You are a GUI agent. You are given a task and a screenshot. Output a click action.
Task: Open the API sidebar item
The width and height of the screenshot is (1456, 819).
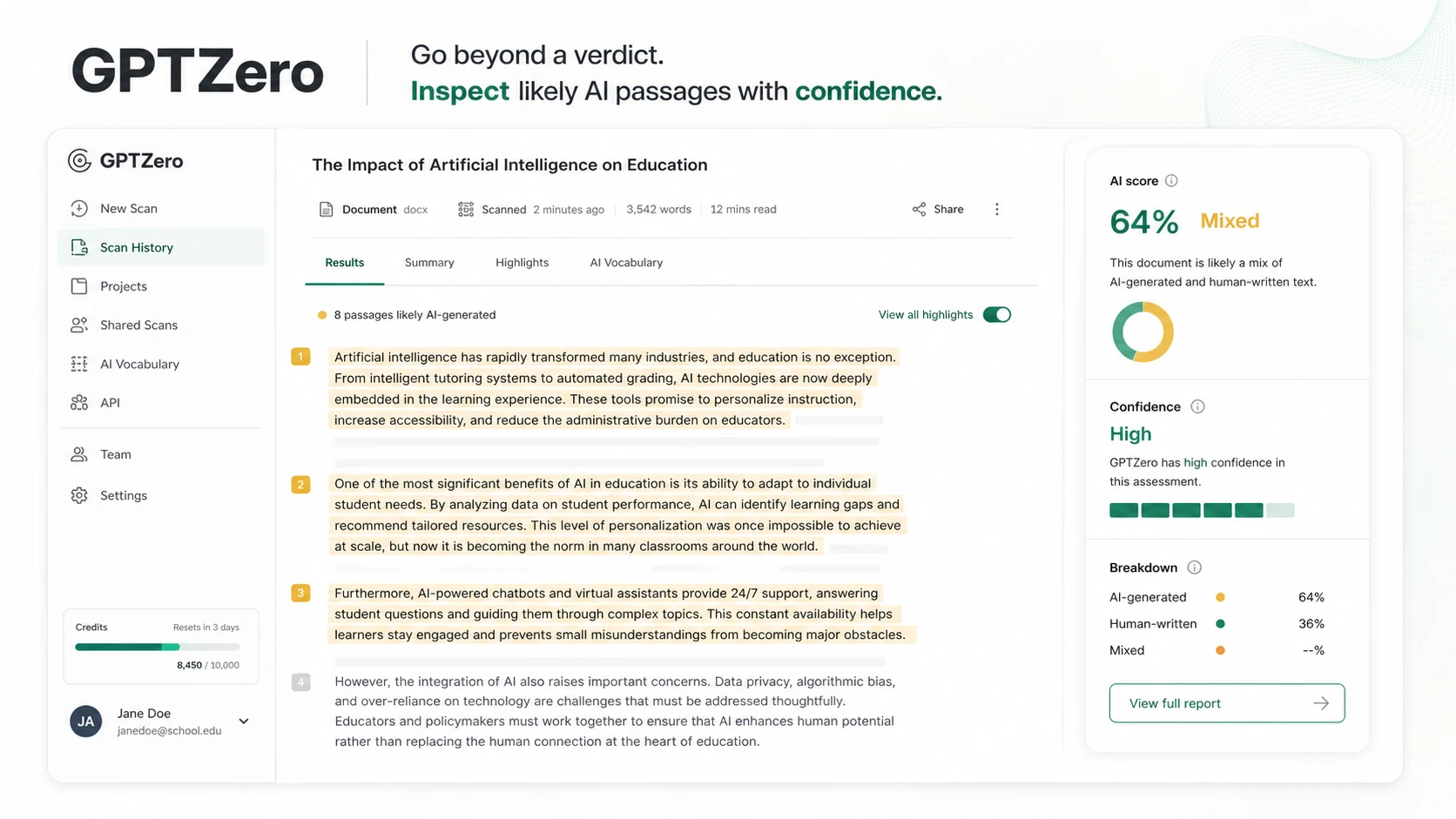(x=161, y=402)
